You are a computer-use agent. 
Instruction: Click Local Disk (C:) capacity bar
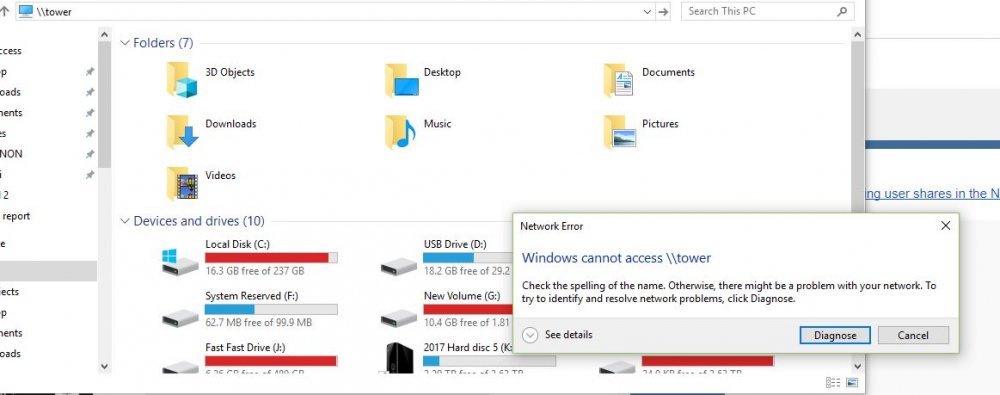click(271, 258)
